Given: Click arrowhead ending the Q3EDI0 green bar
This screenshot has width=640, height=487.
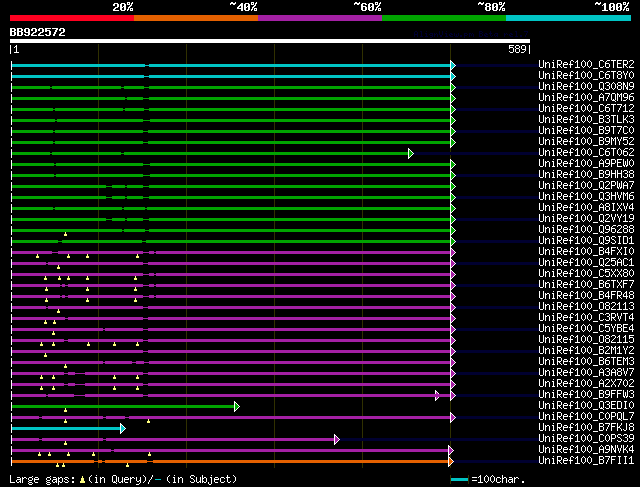Looking at the screenshot, I should point(237,406).
